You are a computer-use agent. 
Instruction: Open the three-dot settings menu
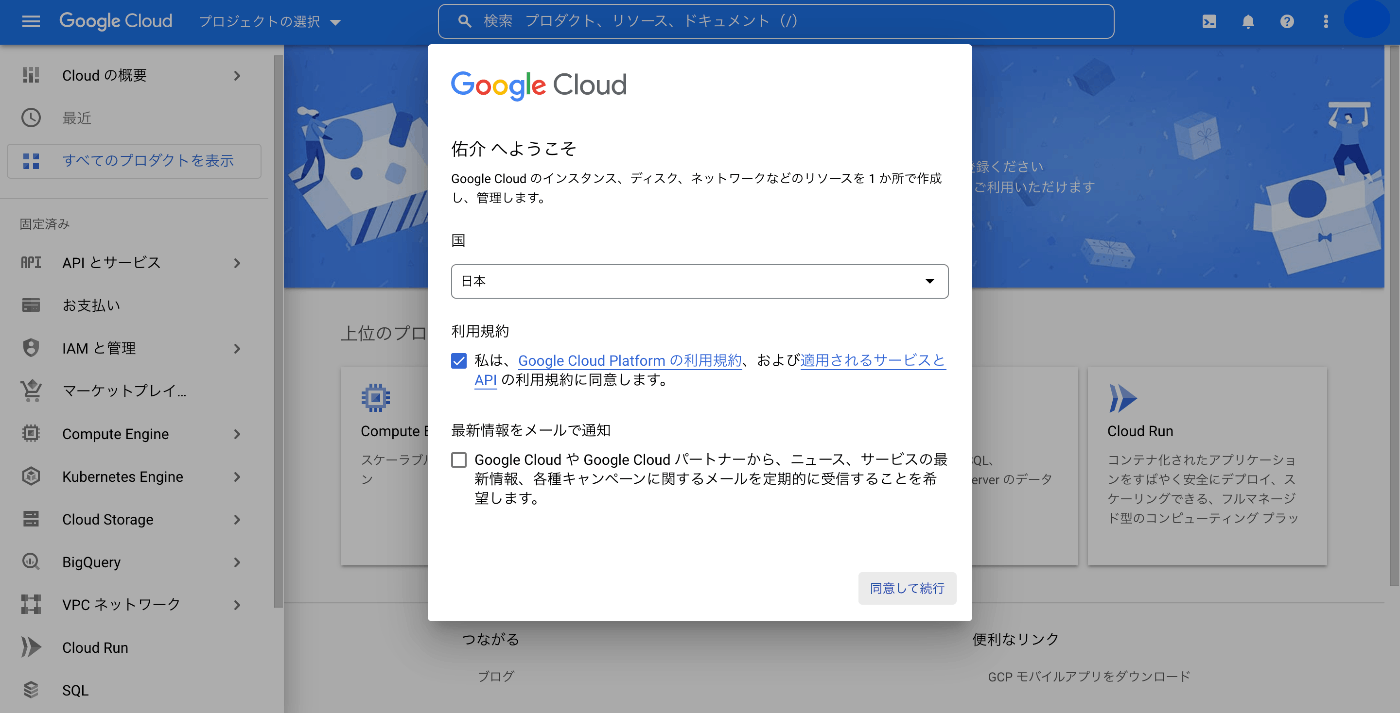(1326, 21)
